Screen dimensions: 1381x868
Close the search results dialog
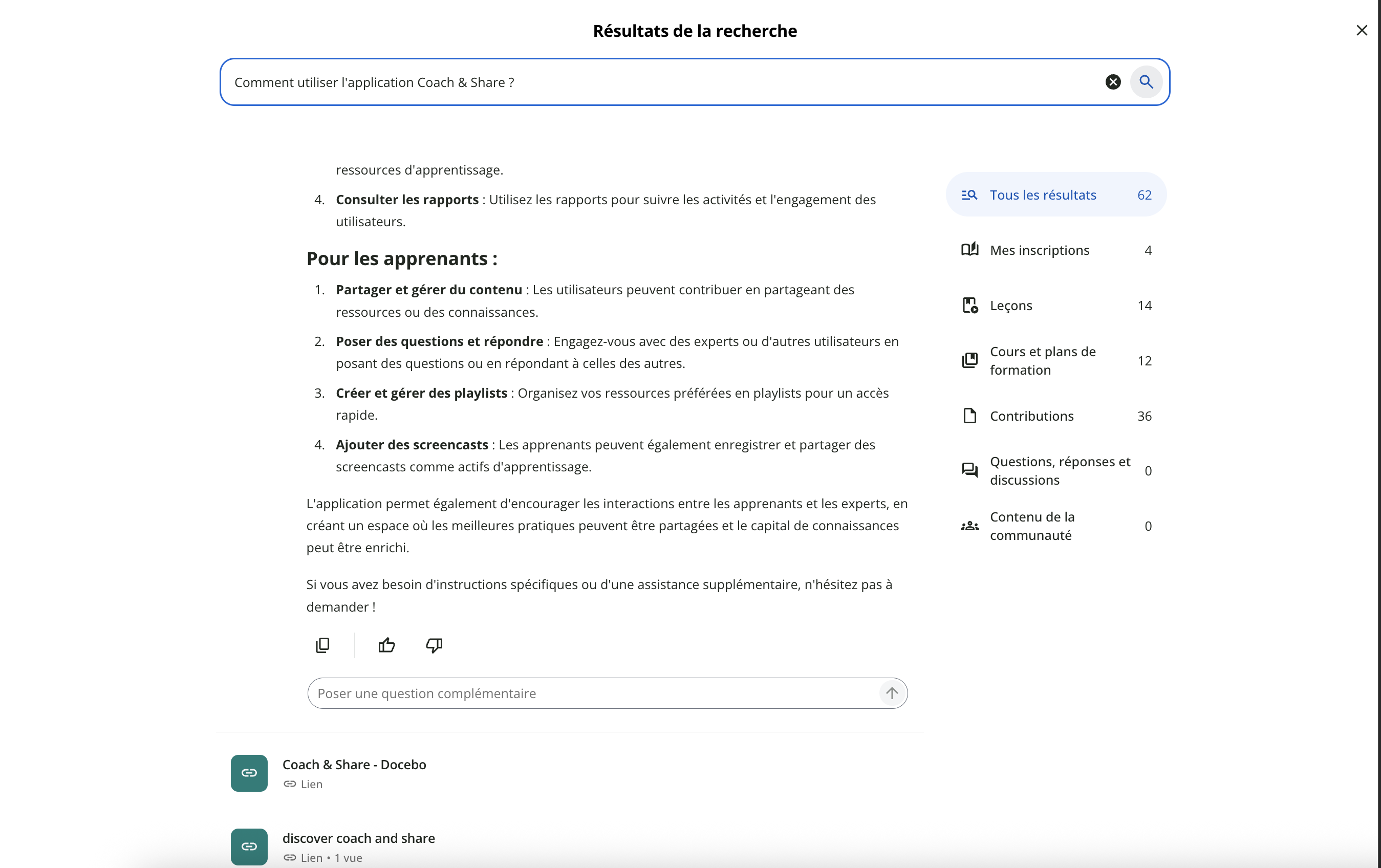point(1362,30)
